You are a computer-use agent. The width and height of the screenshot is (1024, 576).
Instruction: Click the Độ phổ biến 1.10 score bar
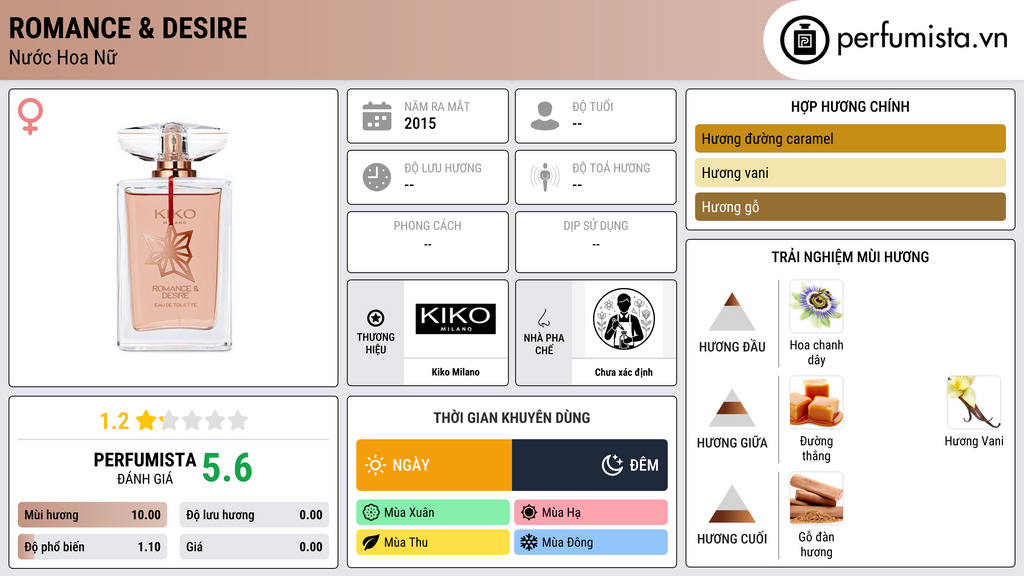(92, 547)
